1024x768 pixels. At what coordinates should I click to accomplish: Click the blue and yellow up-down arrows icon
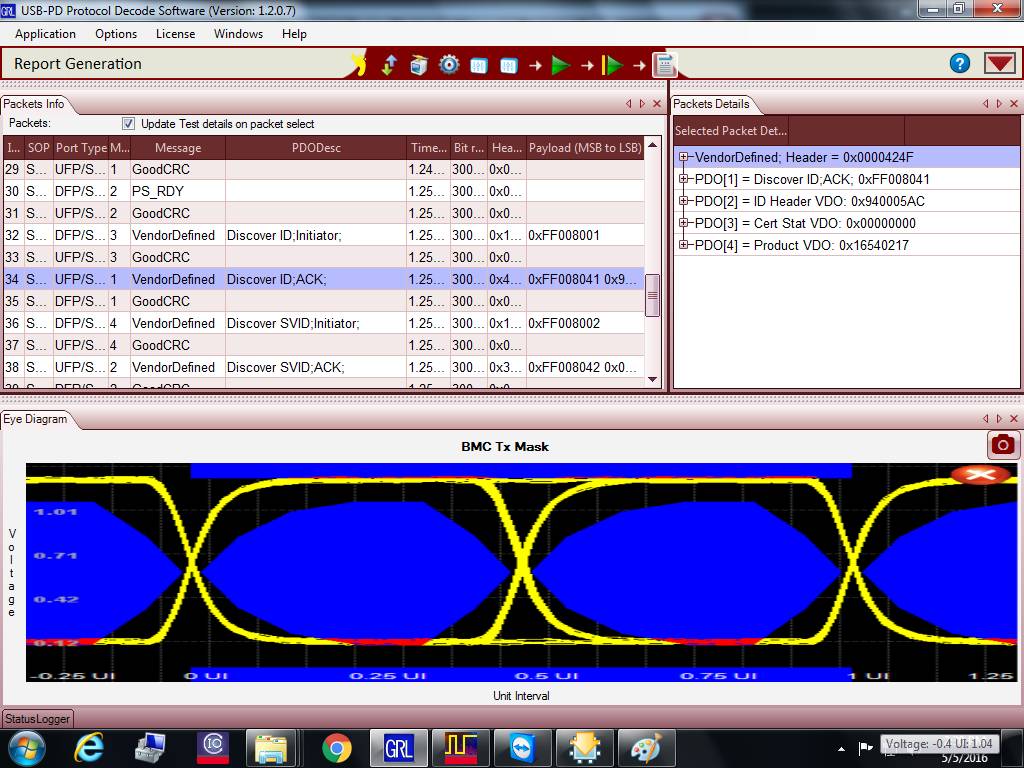tap(390, 65)
